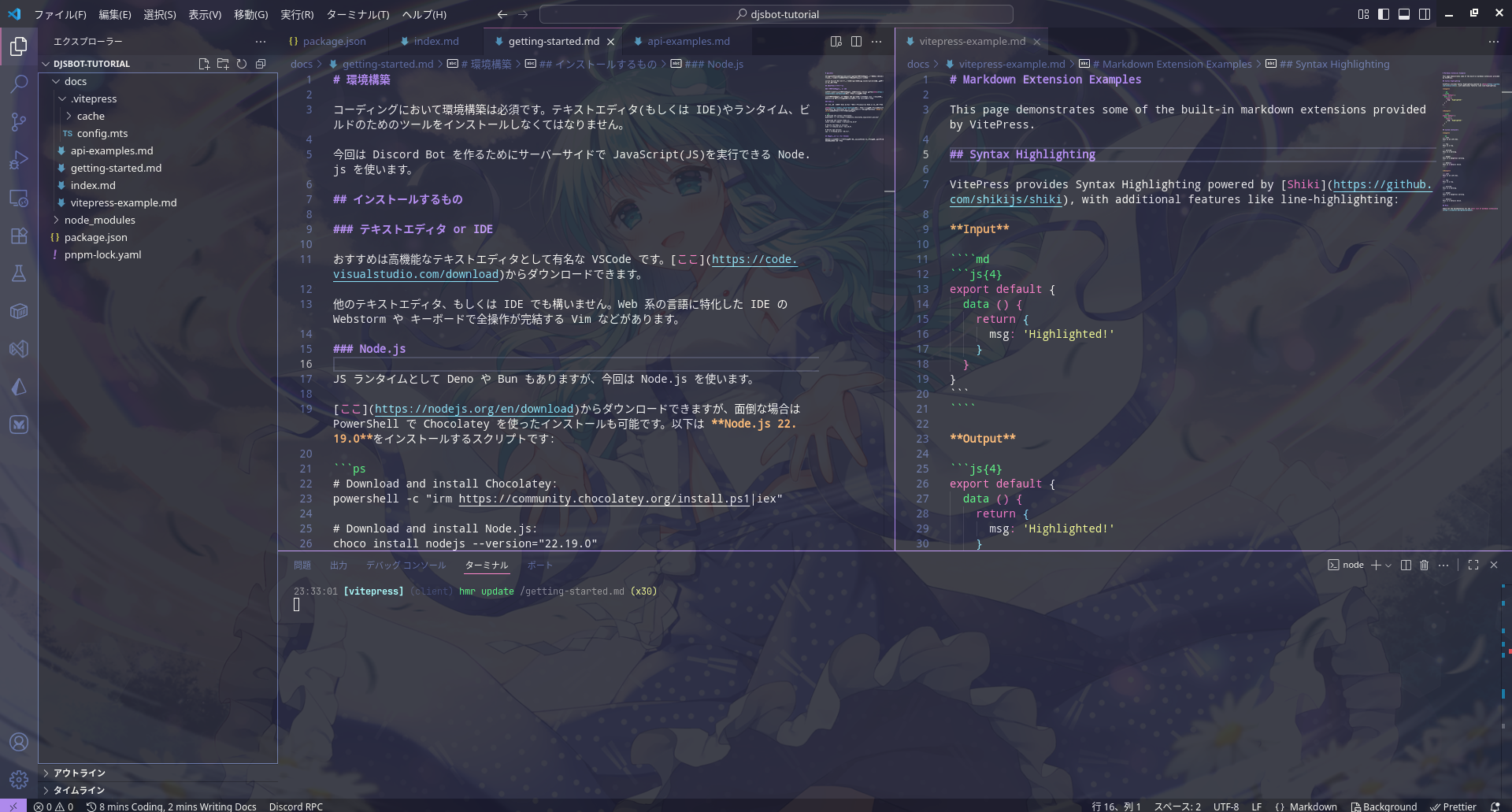Toggle the maximize panel size icon
Screen dimensions: 1512x812
tap(1473, 565)
